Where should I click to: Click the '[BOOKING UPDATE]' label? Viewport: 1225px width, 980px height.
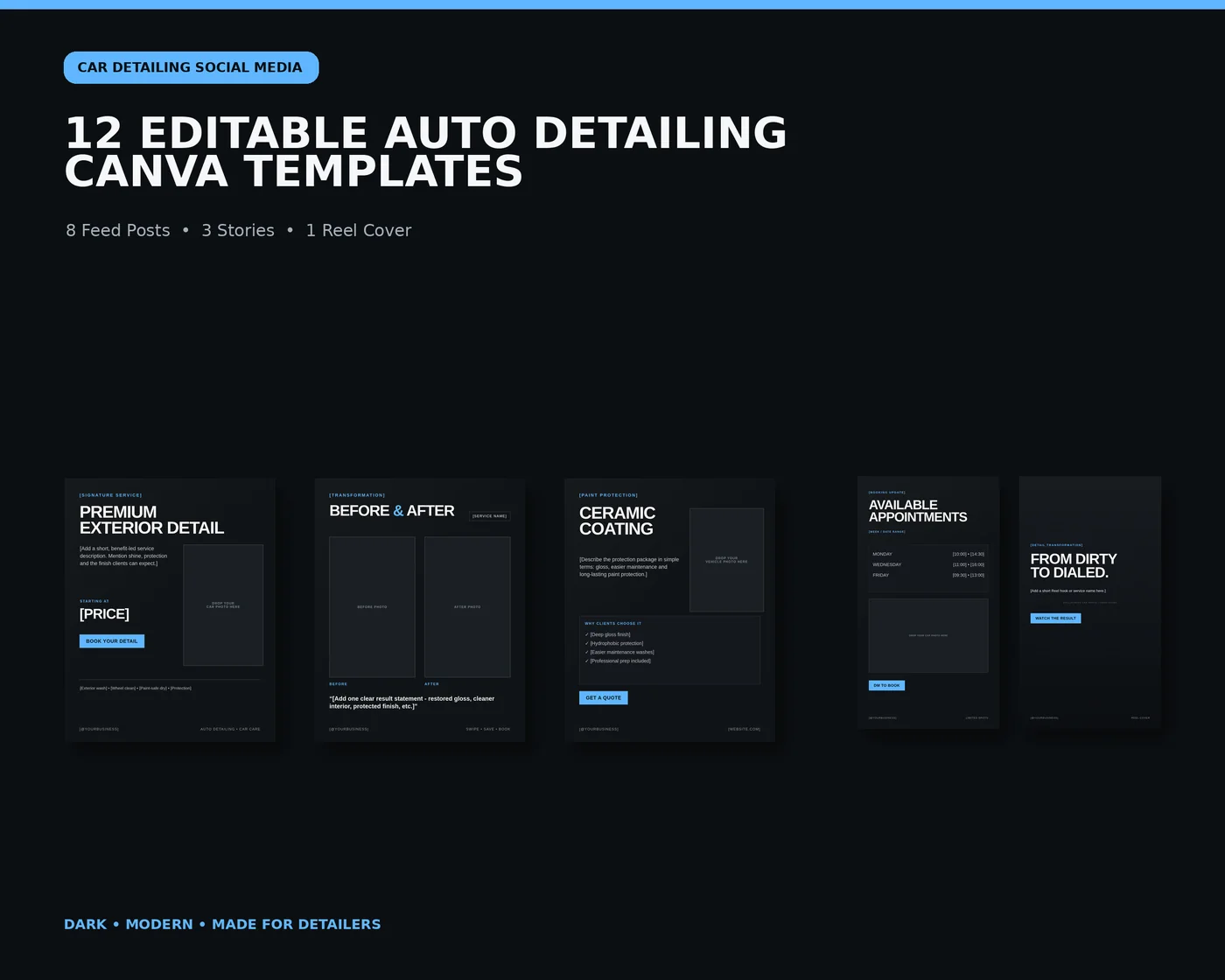(887, 493)
